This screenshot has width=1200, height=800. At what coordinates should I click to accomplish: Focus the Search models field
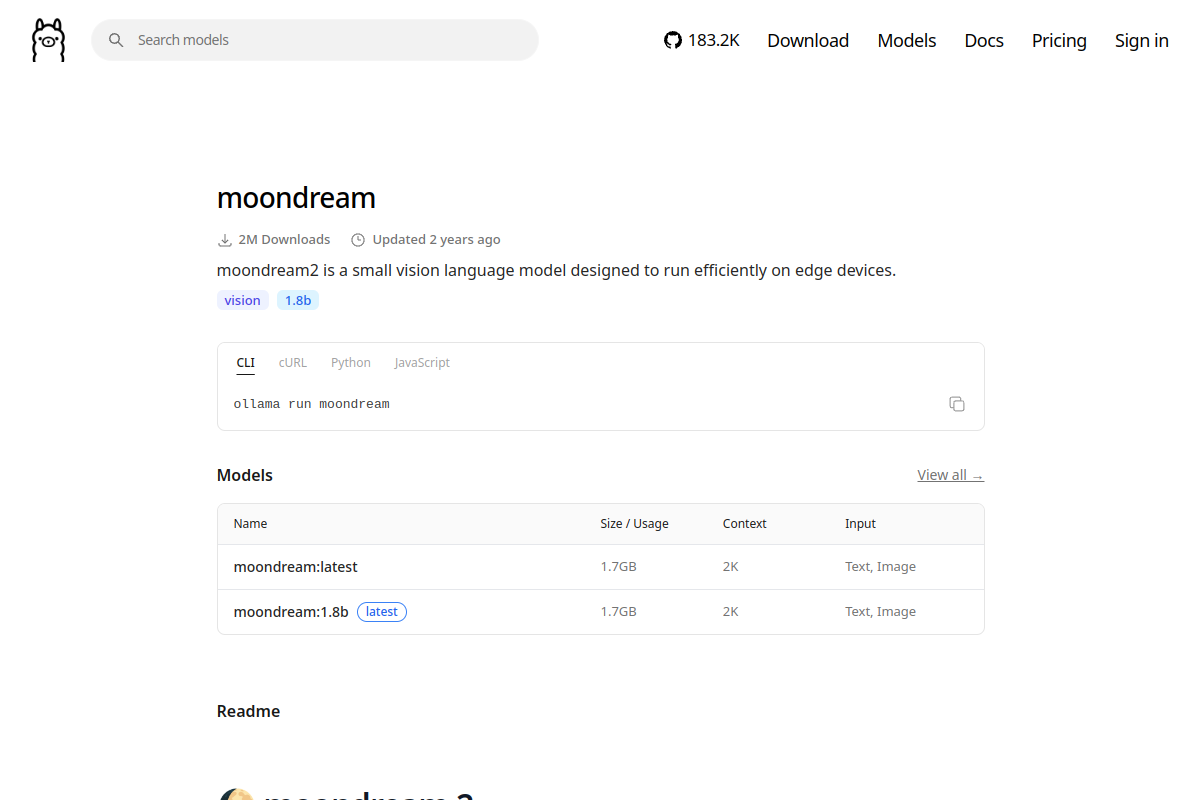(315, 40)
